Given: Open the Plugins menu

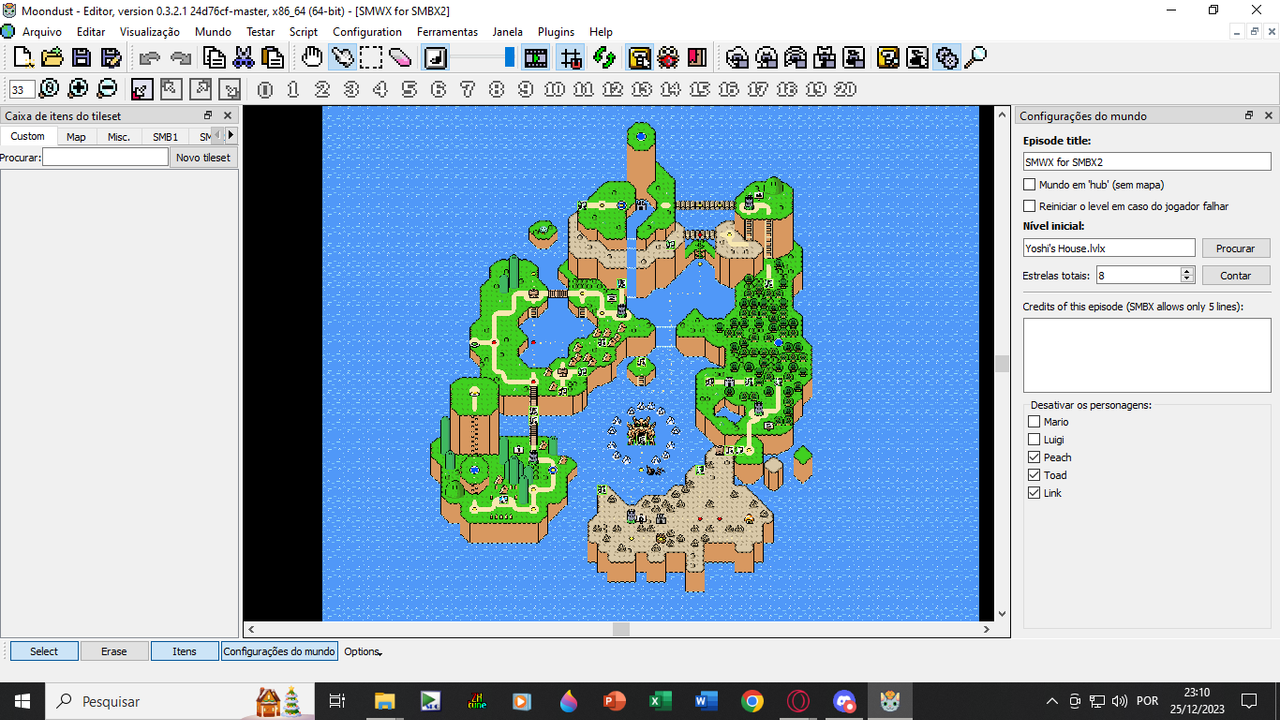Looking at the screenshot, I should click(x=556, y=32).
